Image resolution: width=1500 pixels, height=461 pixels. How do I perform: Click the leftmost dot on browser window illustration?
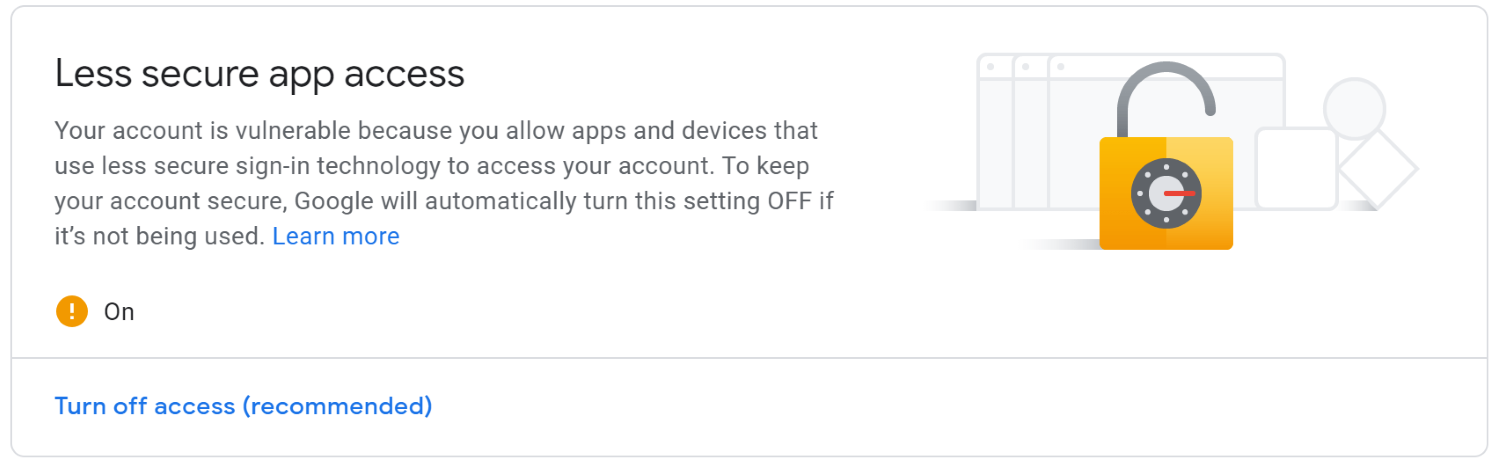point(990,67)
